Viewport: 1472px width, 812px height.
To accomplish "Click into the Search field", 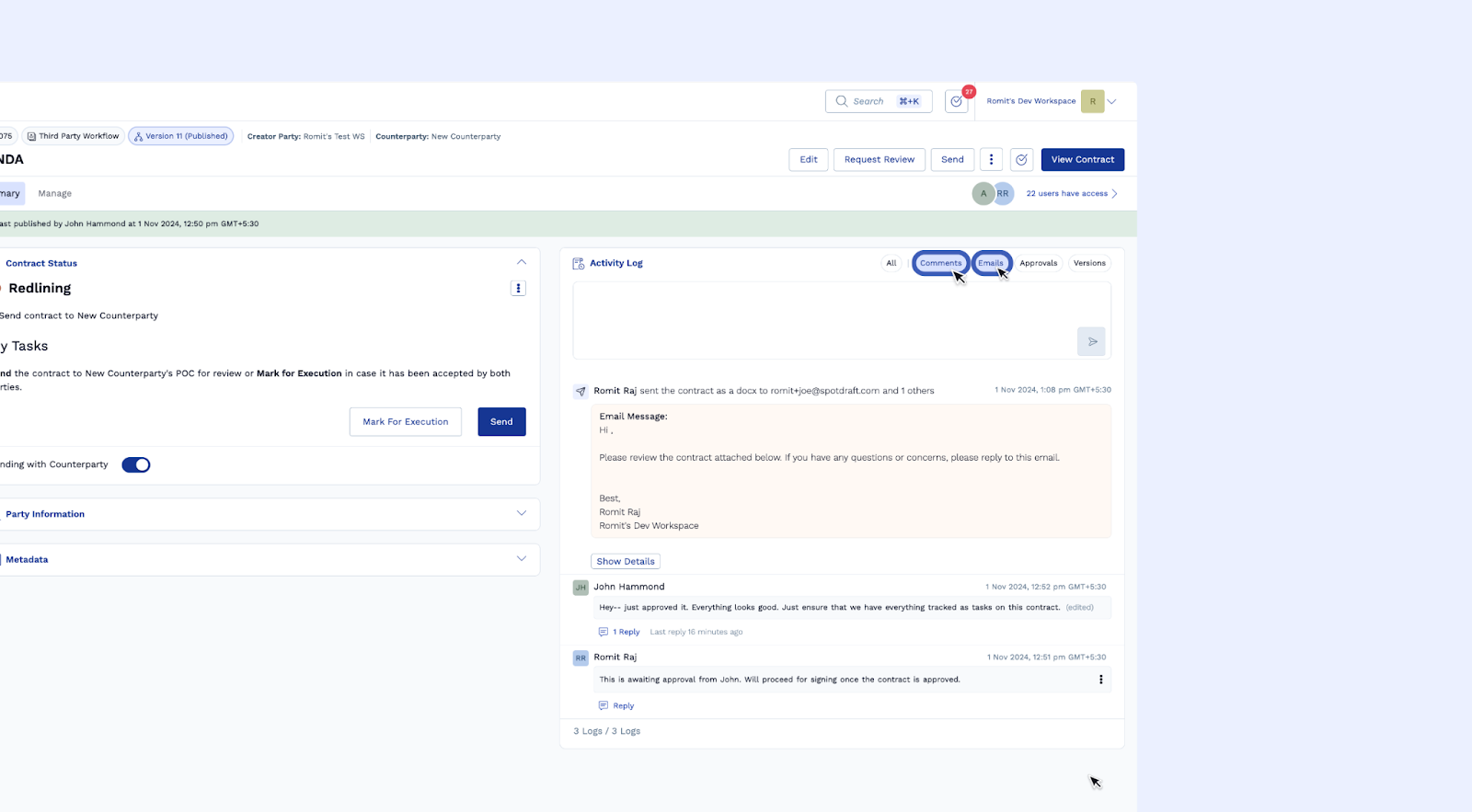I will 879,101.
